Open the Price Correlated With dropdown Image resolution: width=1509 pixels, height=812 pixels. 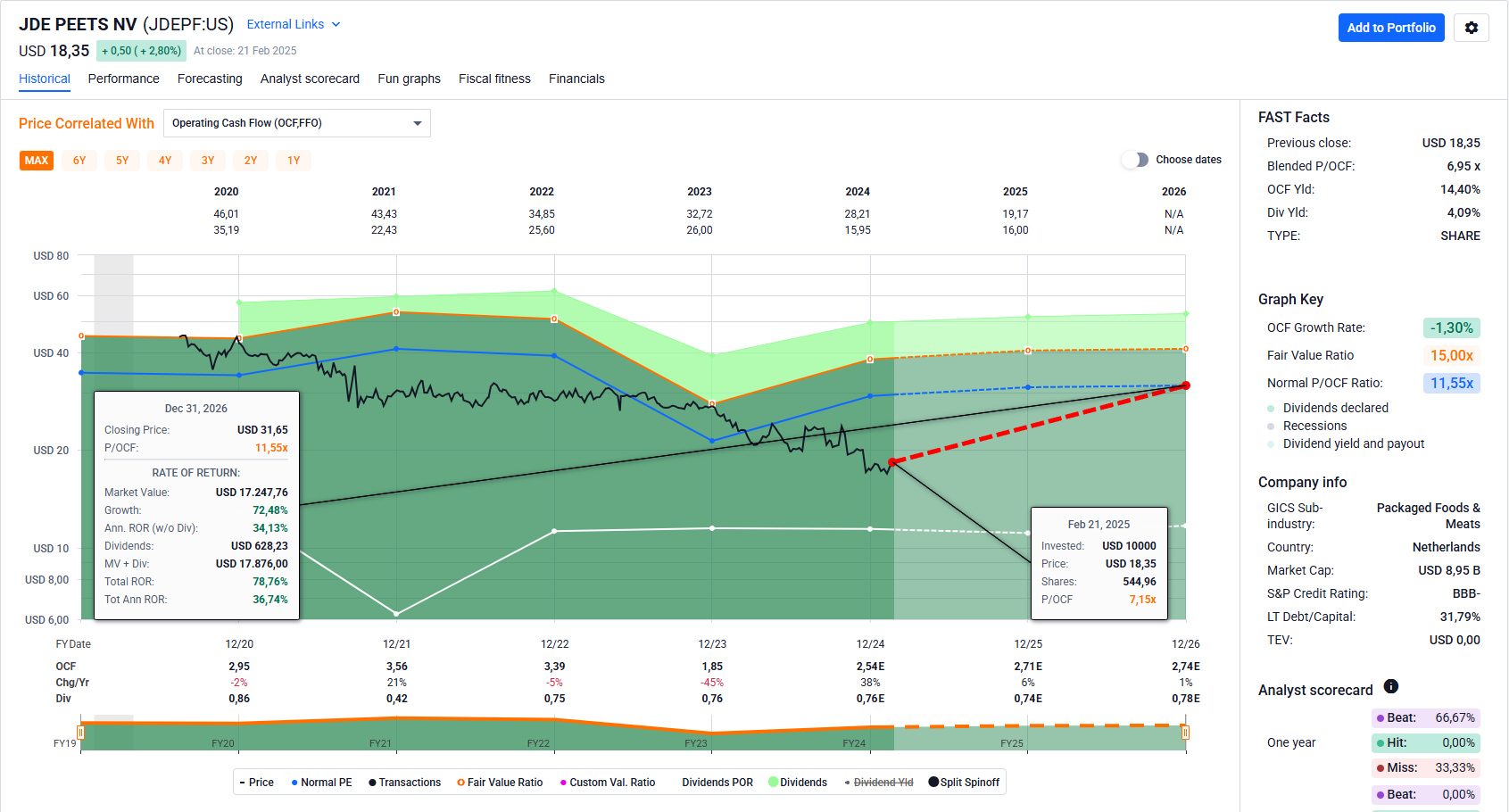(x=296, y=123)
